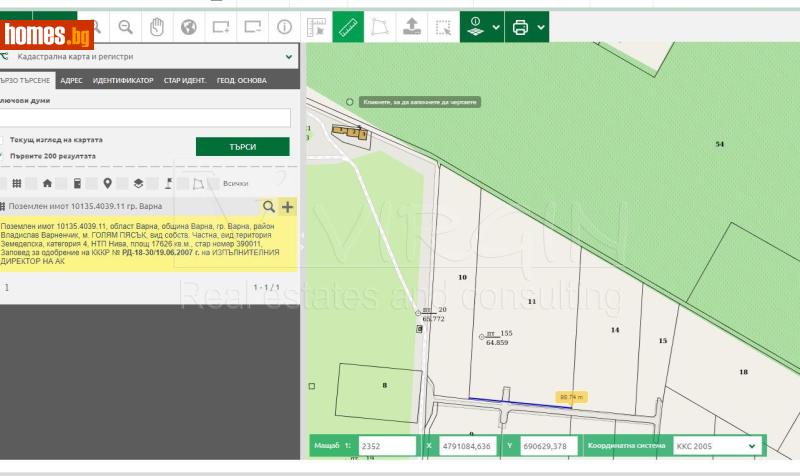This screenshot has height=476, width=800.
Task: Click the green 'ТЪРСИ' button
Action: click(242, 147)
